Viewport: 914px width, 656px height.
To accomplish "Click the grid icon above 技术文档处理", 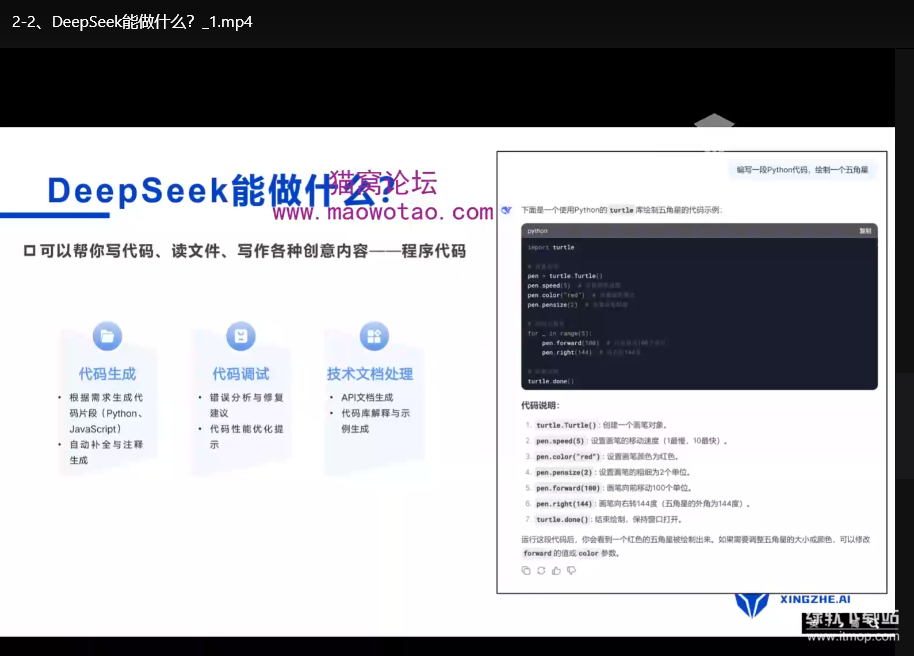I will tap(374, 336).
